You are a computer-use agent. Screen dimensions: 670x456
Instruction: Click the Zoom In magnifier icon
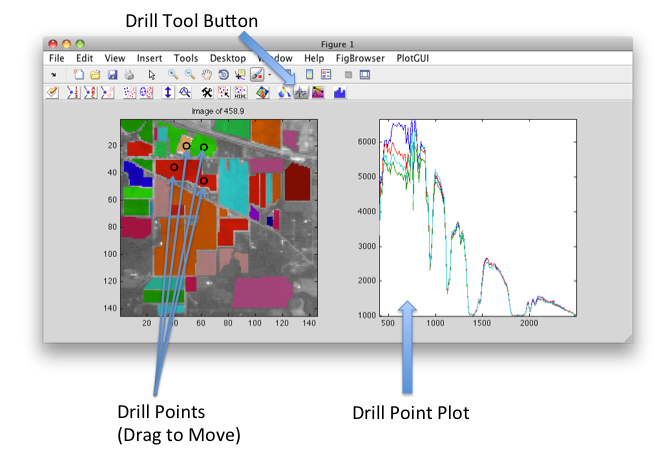pyautogui.click(x=173, y=75)
